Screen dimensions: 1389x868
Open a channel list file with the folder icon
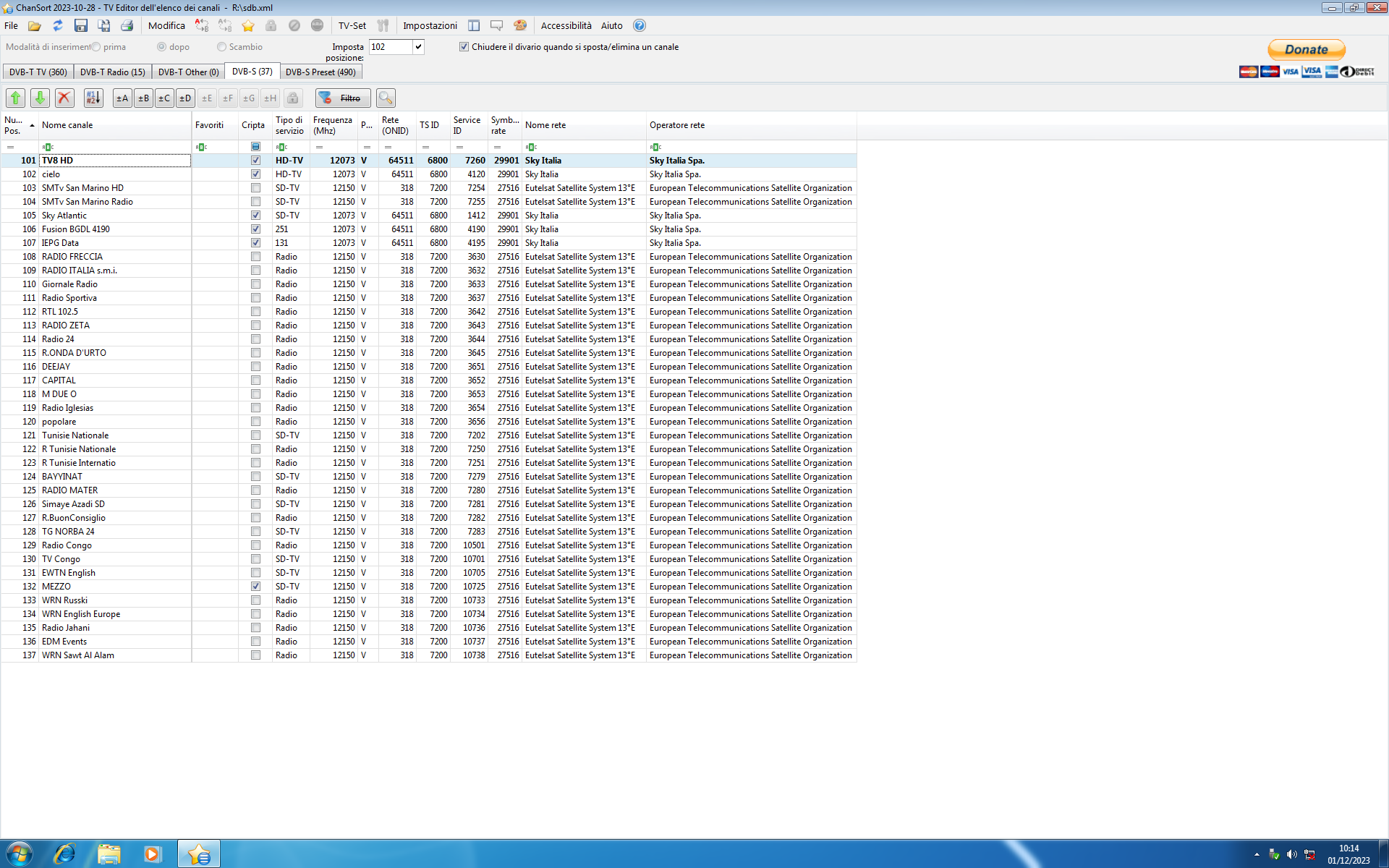click(34, 26)
